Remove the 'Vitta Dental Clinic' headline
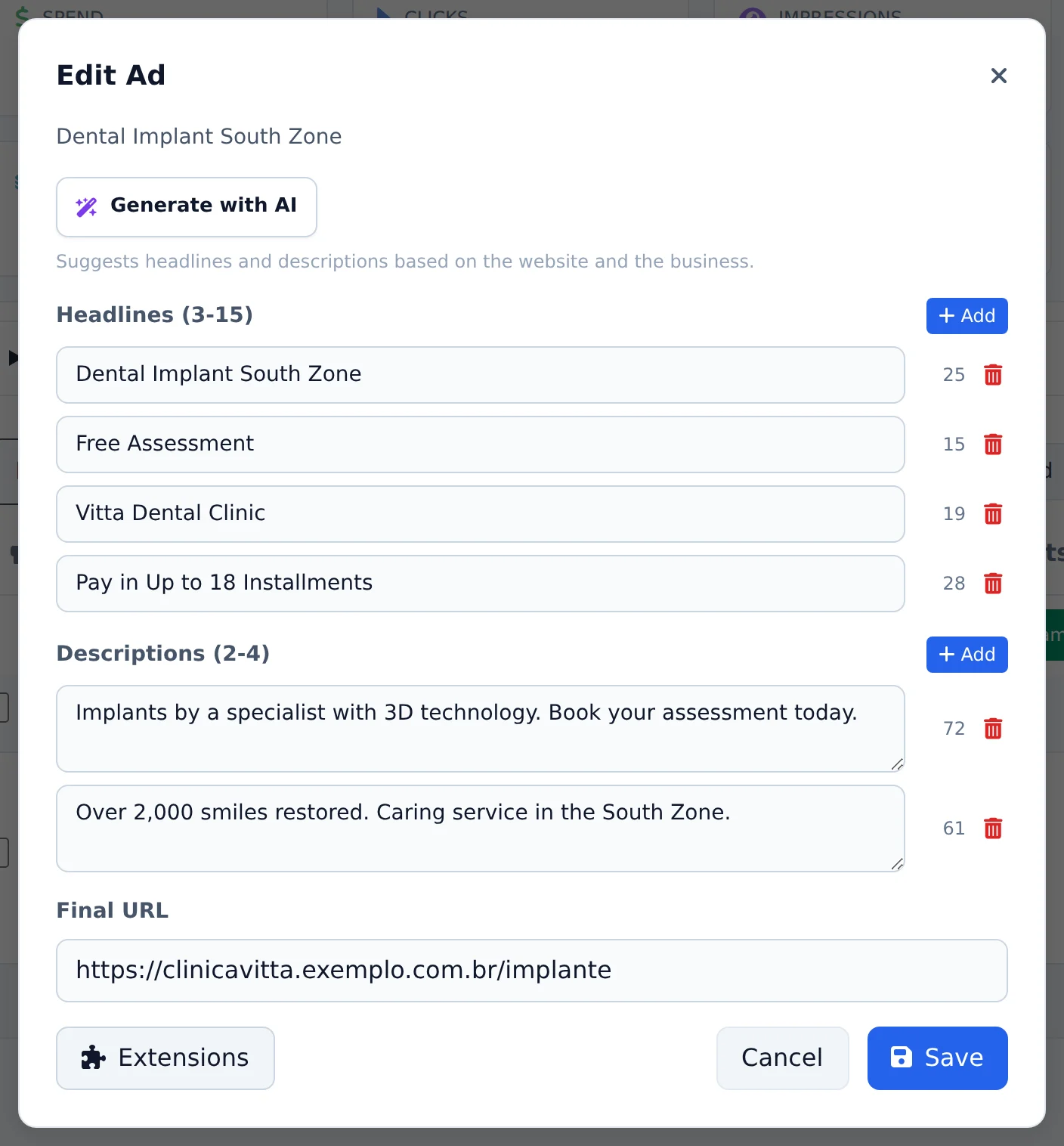1064x1146 pixels. 993,514
